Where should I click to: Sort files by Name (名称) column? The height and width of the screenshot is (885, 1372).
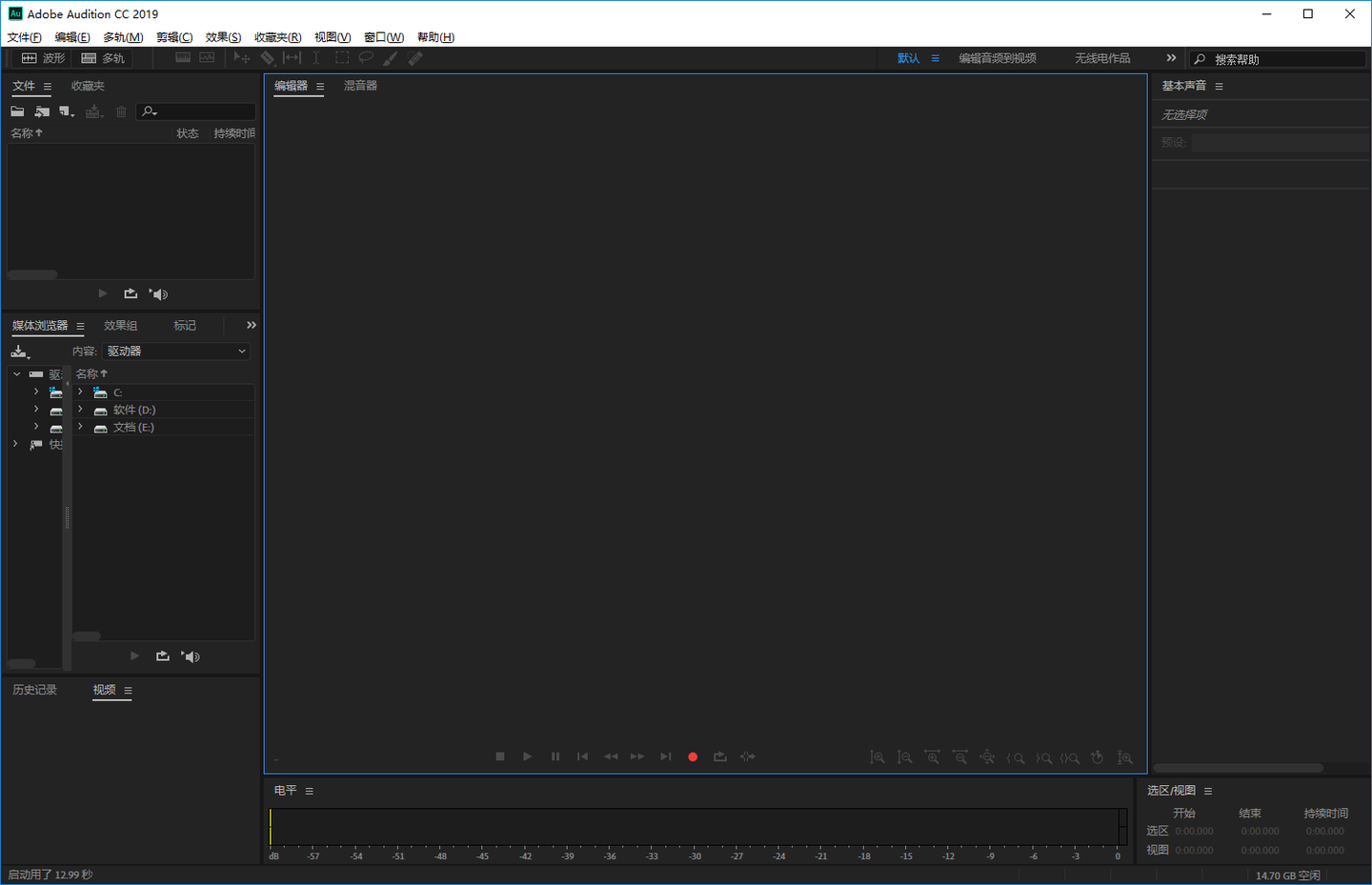(27, 133)
